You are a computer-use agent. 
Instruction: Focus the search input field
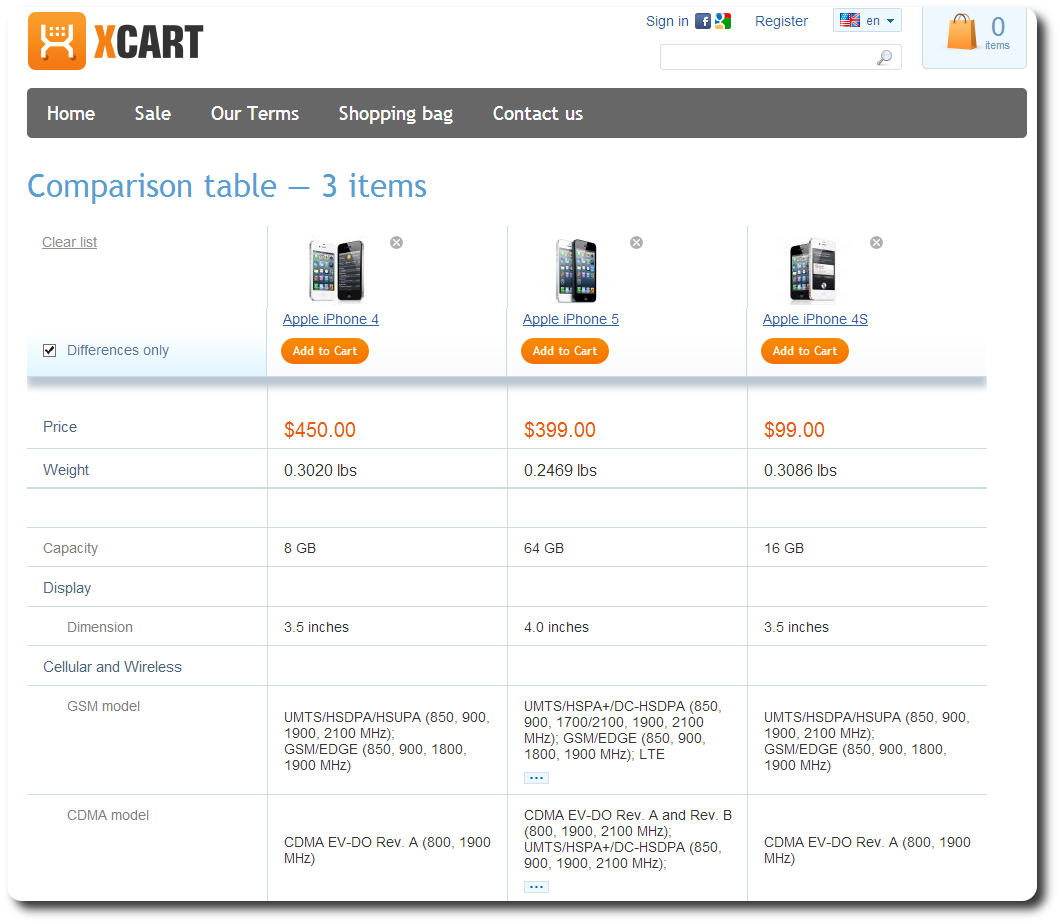coord(781,57)
